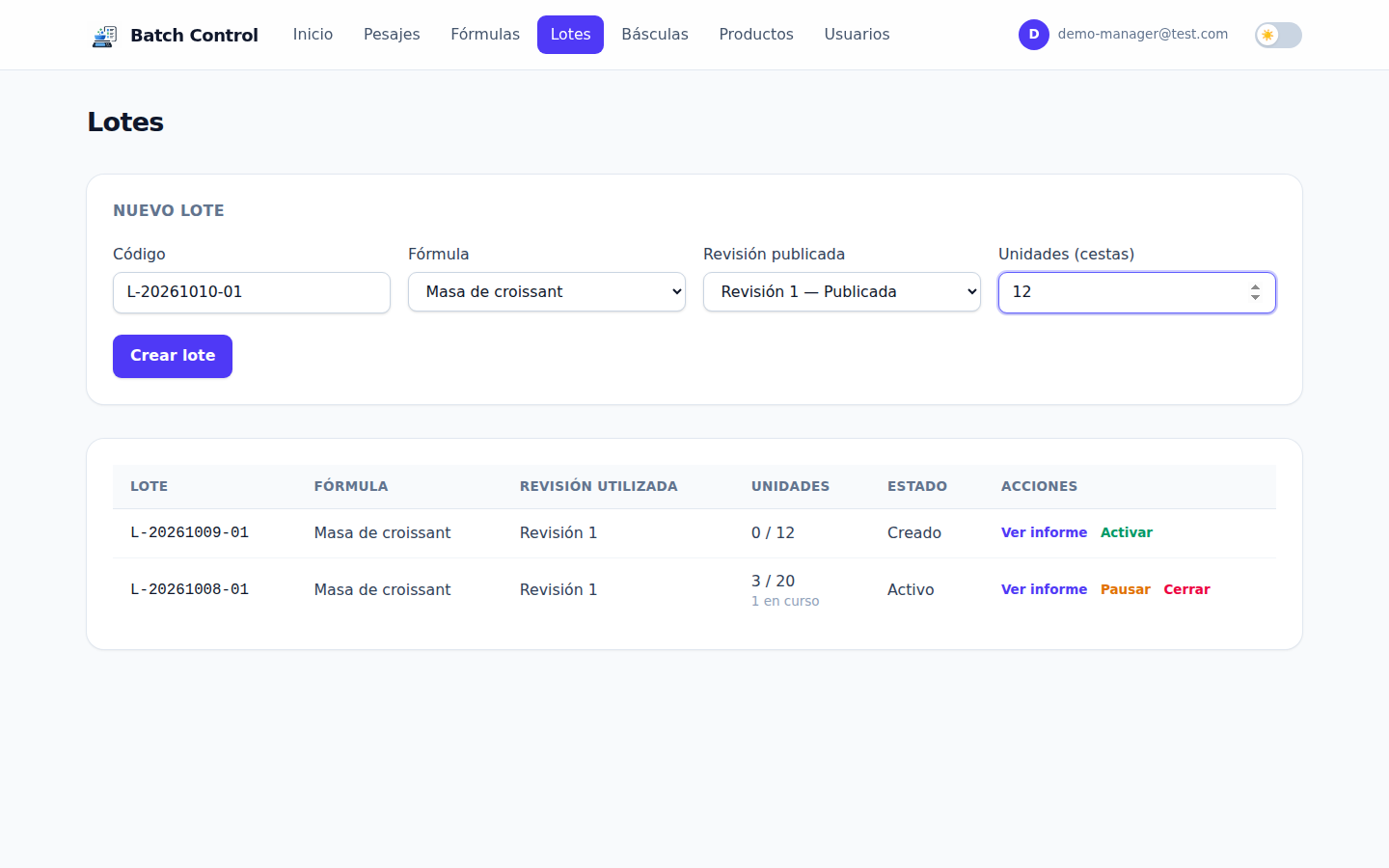
Task: View report for lot L-20261008-01
Action: pos(1044,589)
